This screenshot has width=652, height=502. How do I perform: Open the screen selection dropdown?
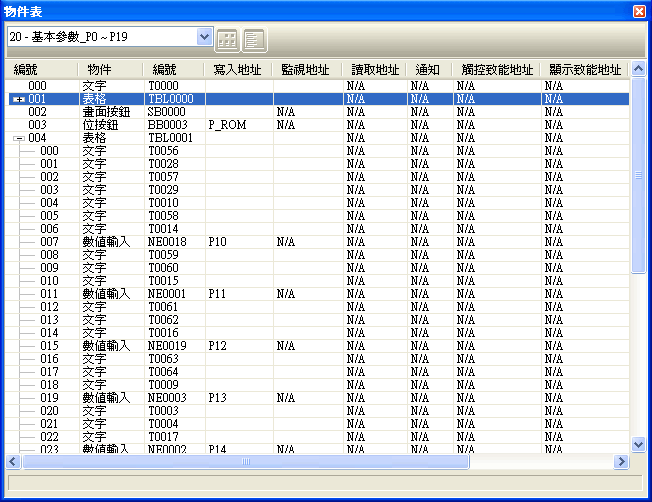[205, 37]
